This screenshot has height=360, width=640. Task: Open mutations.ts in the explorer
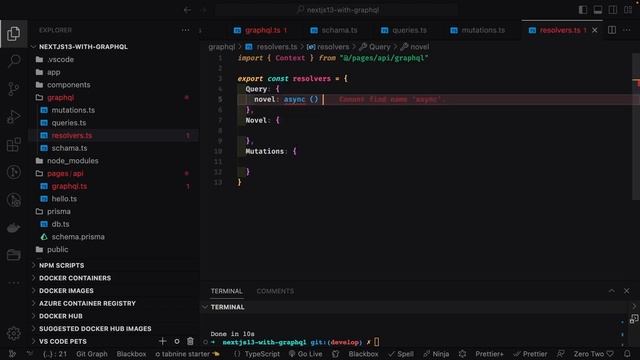tap(73, 110)
